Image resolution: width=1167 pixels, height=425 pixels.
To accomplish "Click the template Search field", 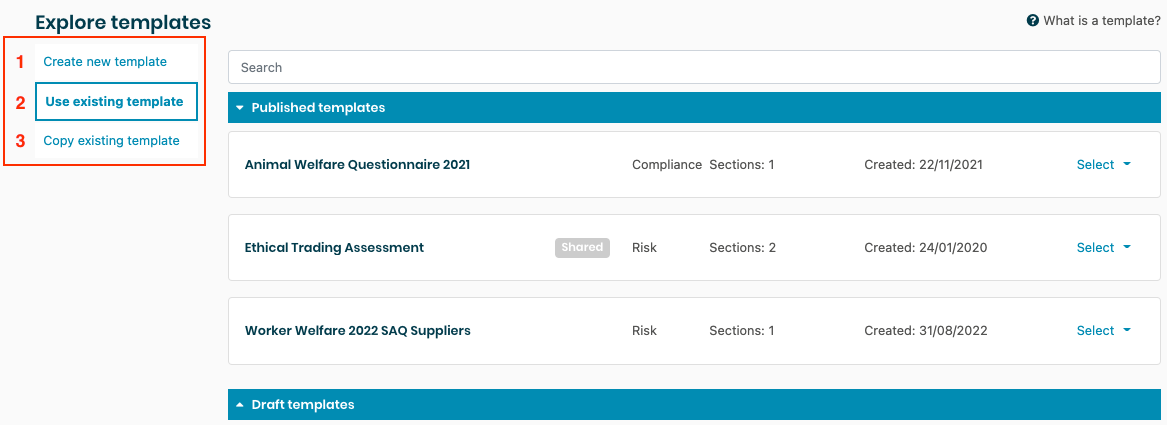I will [694, 68].
